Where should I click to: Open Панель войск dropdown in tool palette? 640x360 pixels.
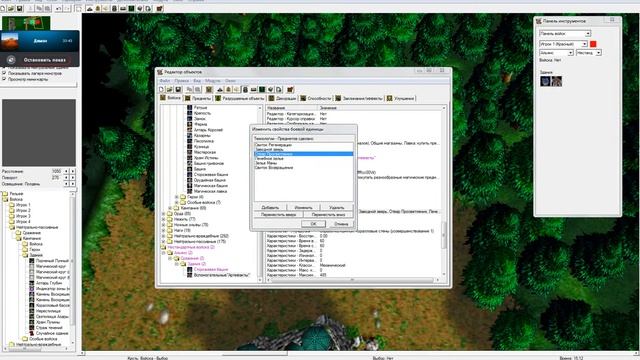(x=565, y=33)
